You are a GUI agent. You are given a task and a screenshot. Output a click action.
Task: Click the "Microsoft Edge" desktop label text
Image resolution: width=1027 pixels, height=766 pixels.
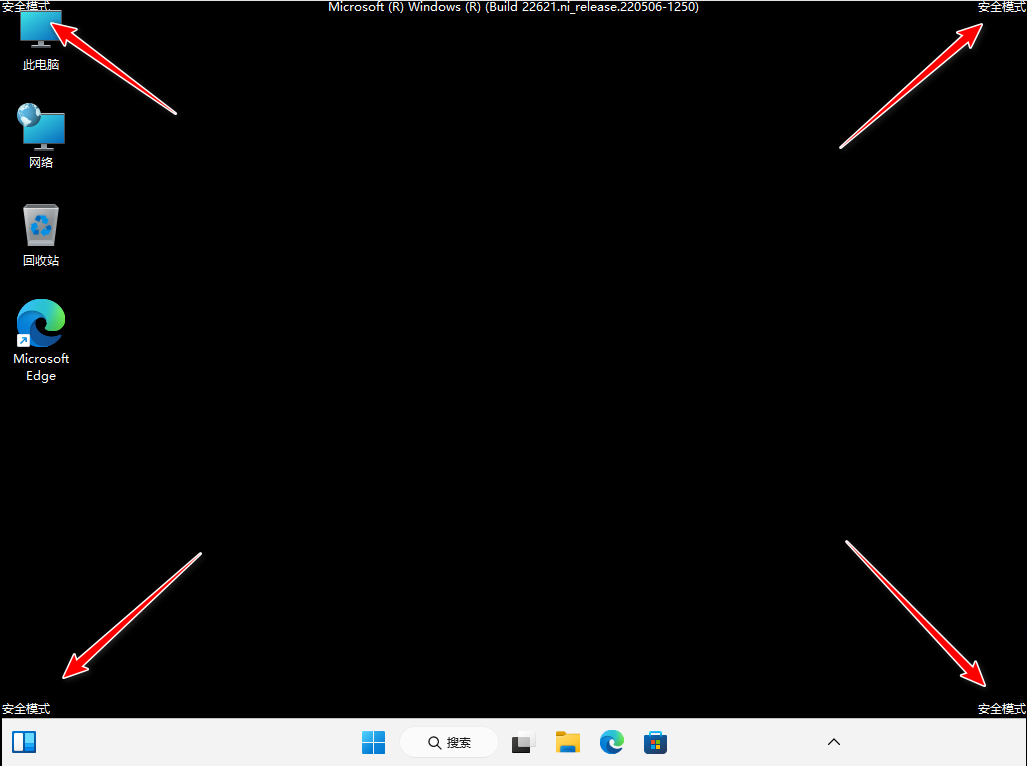[x=41, y=367]
